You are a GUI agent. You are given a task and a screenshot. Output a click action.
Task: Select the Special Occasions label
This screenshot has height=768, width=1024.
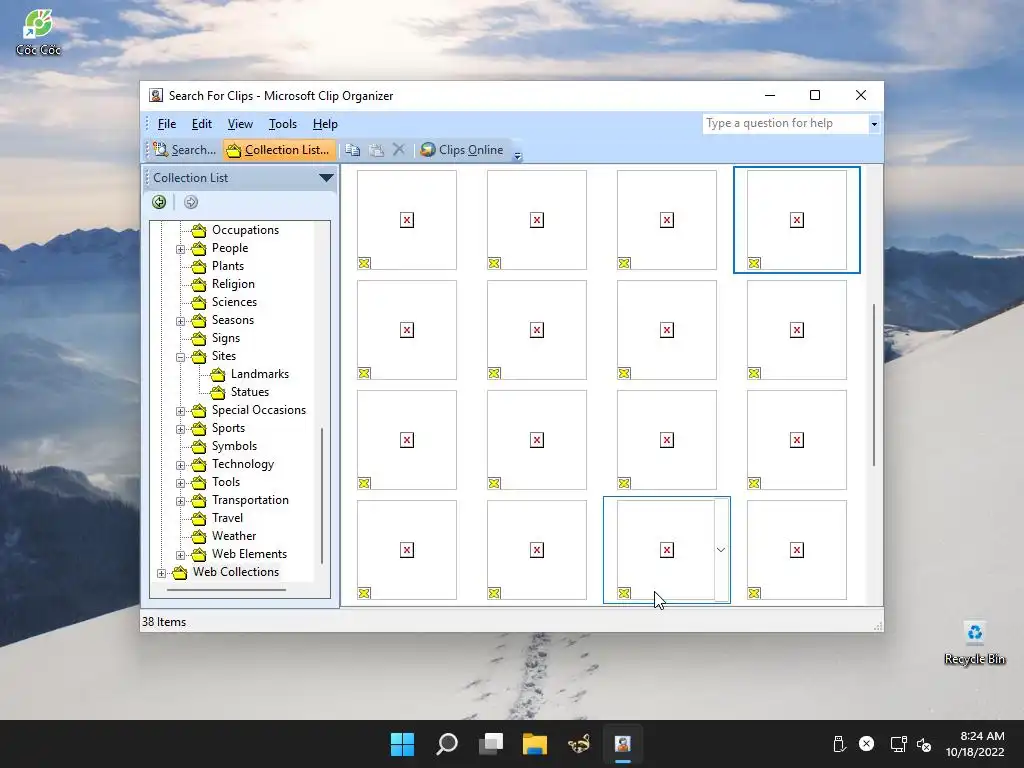point(259,410)
